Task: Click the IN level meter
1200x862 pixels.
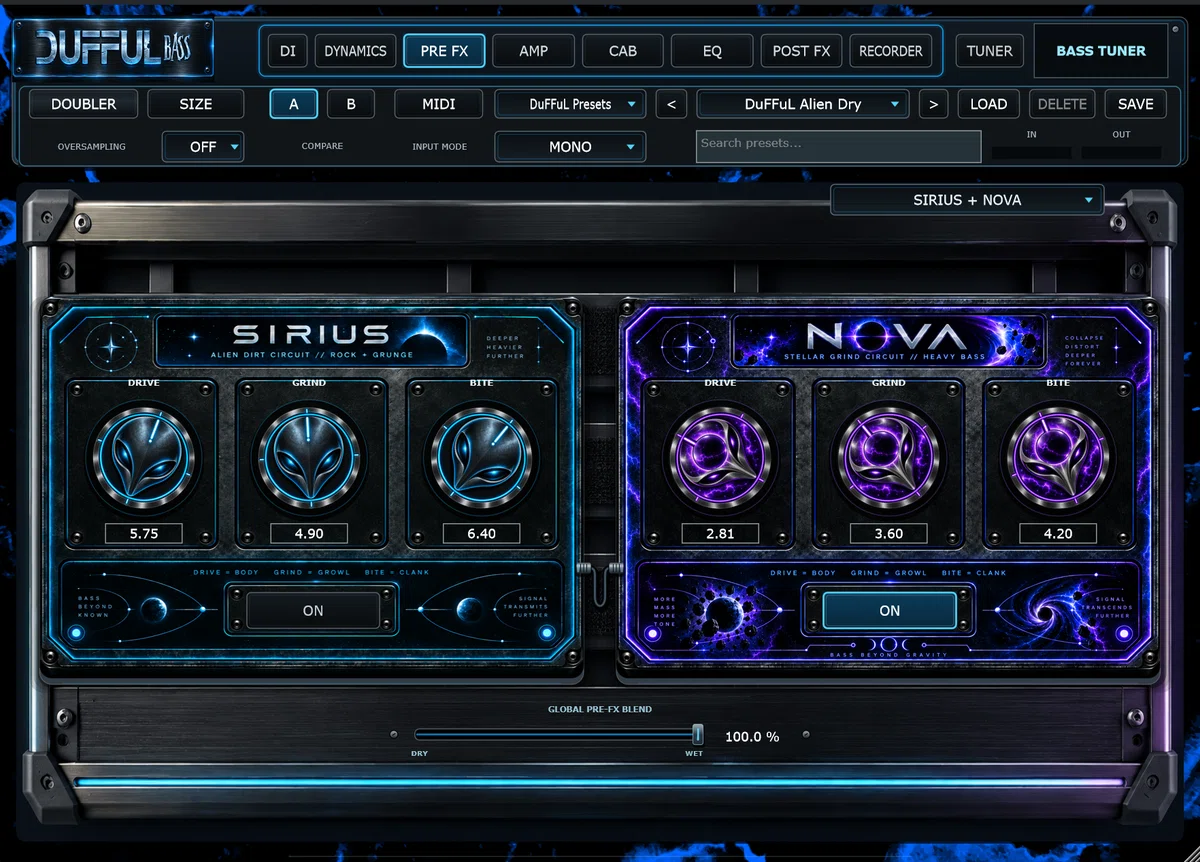Action: coord(1032,153)
